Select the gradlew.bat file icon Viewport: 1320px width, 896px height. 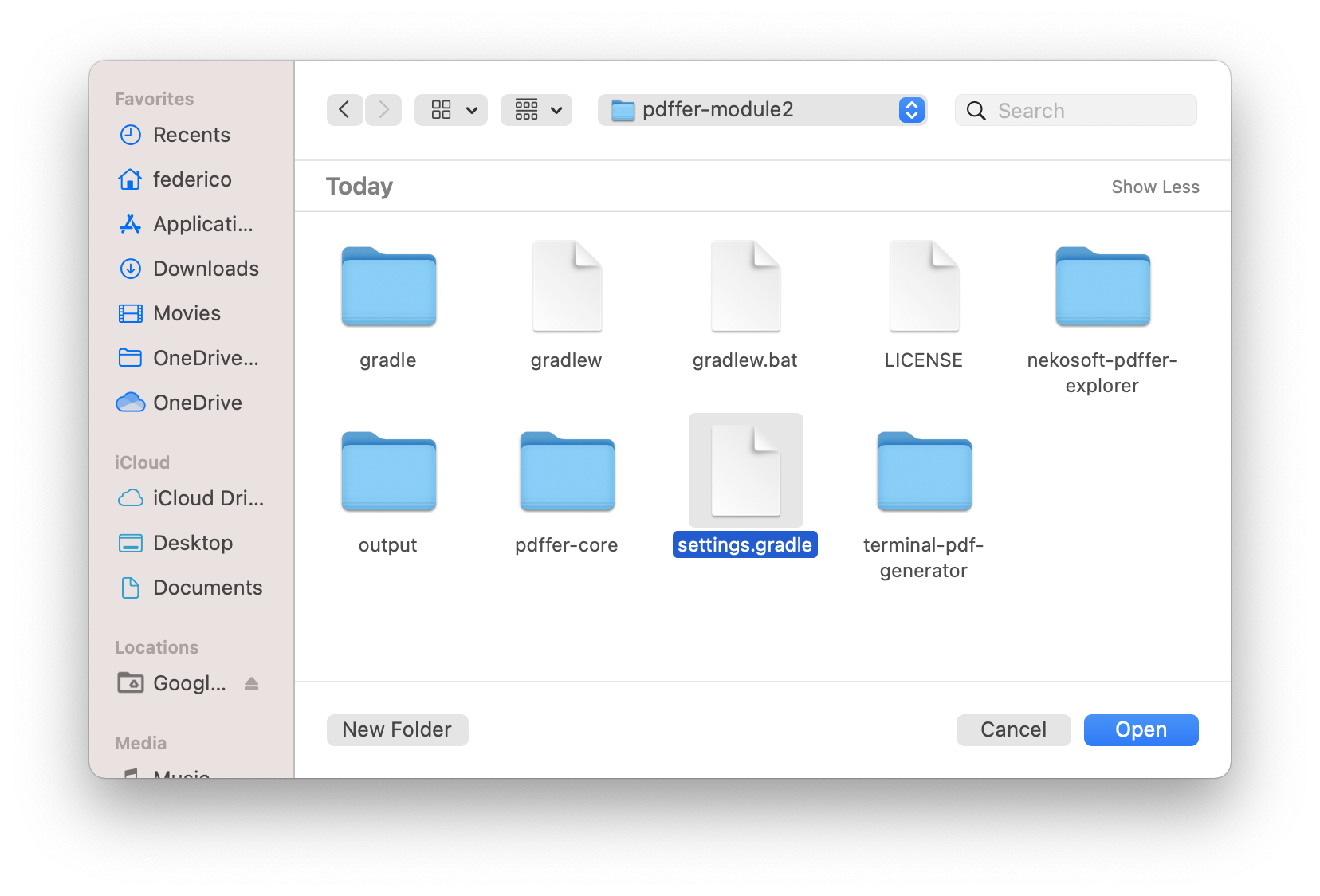click(x=745, y=289)
